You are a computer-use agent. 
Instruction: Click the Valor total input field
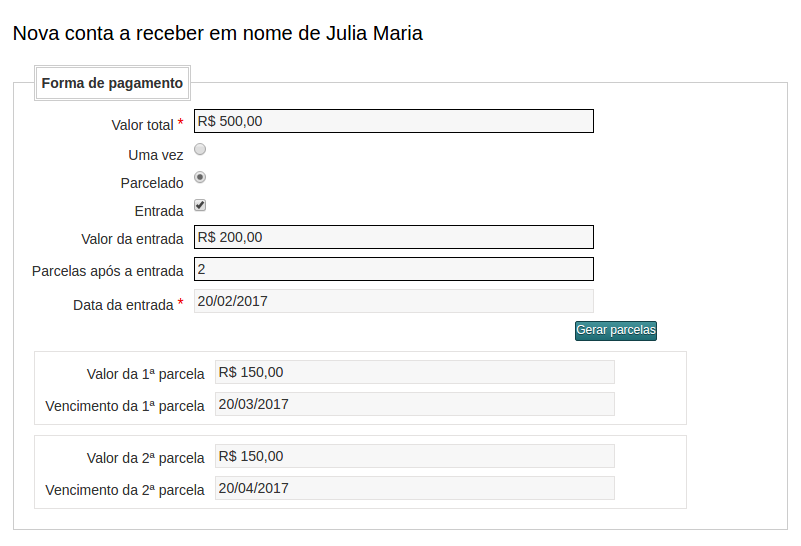393,121
